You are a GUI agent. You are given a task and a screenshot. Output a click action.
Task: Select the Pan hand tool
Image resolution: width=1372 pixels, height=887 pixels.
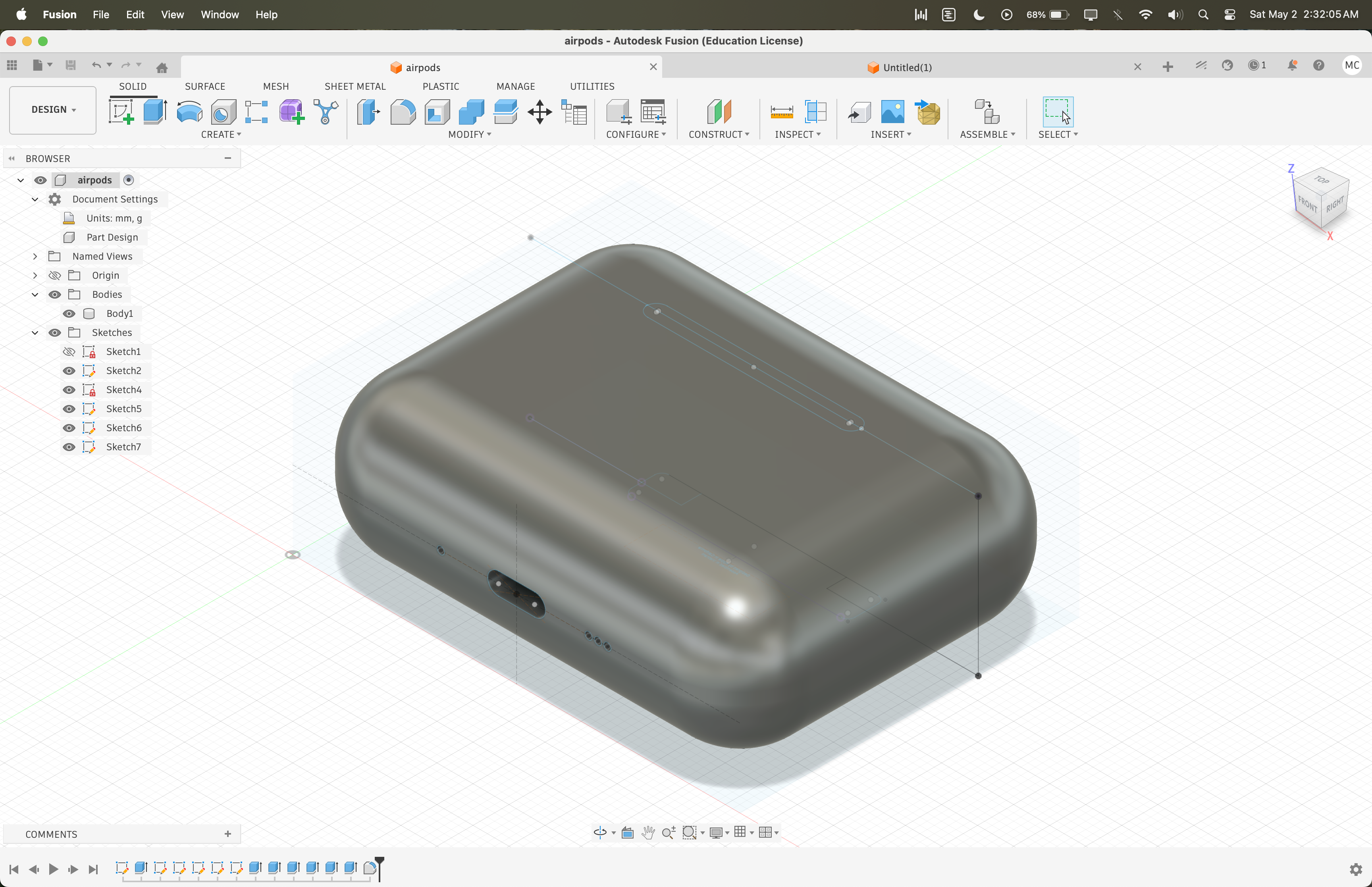(648, 832)
